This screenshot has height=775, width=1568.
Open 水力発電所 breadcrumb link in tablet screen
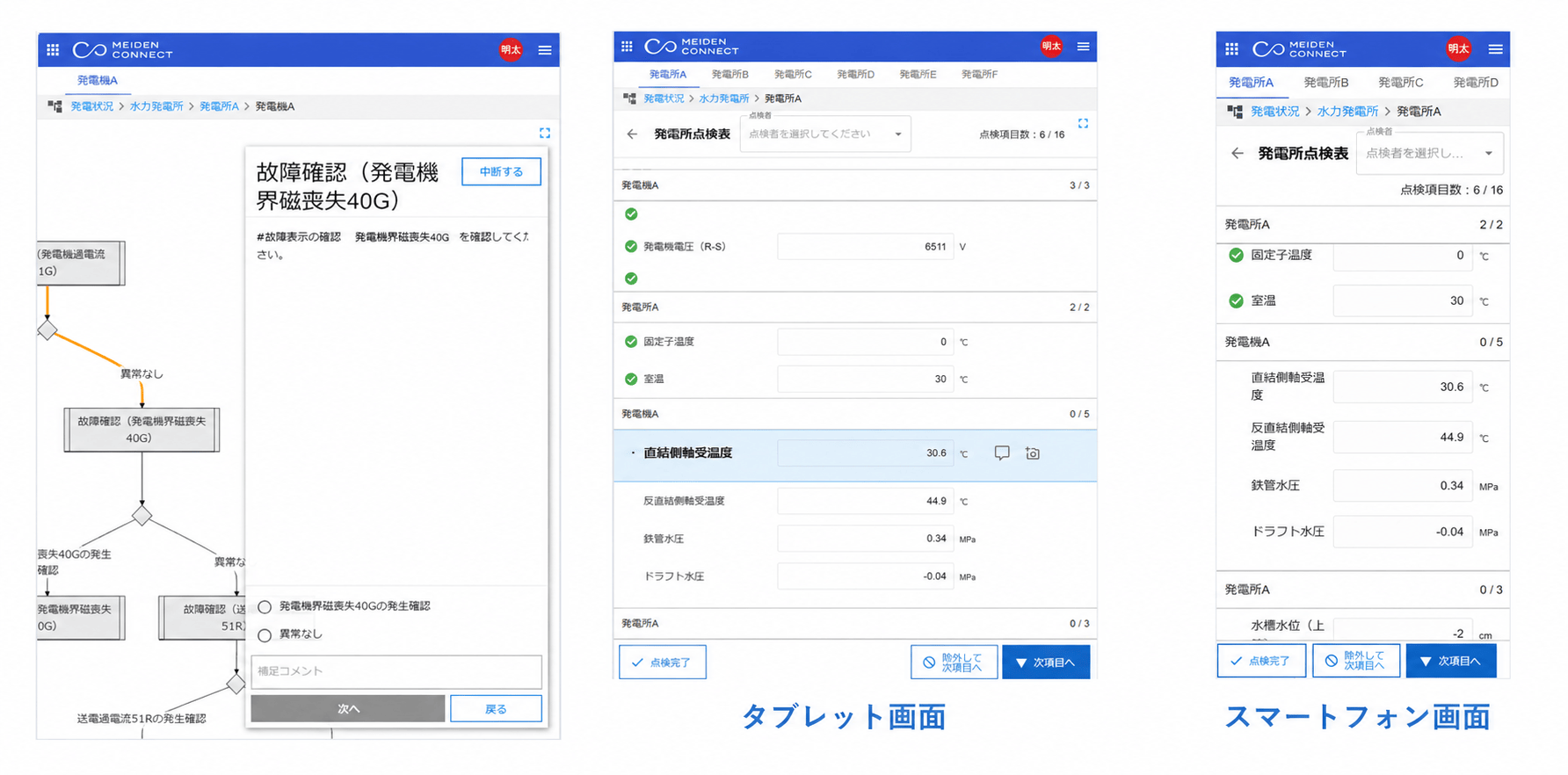724,98
